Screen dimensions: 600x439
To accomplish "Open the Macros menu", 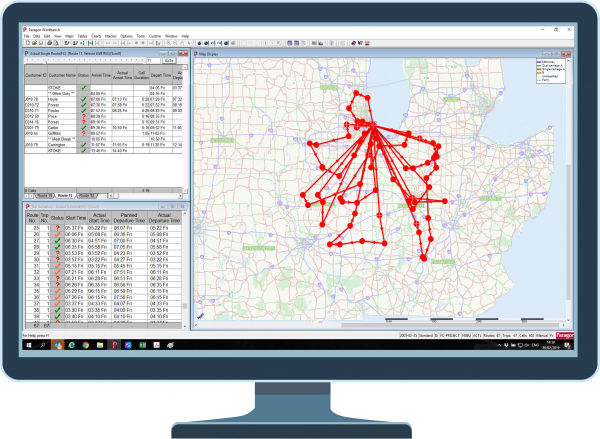I will 111,36.
